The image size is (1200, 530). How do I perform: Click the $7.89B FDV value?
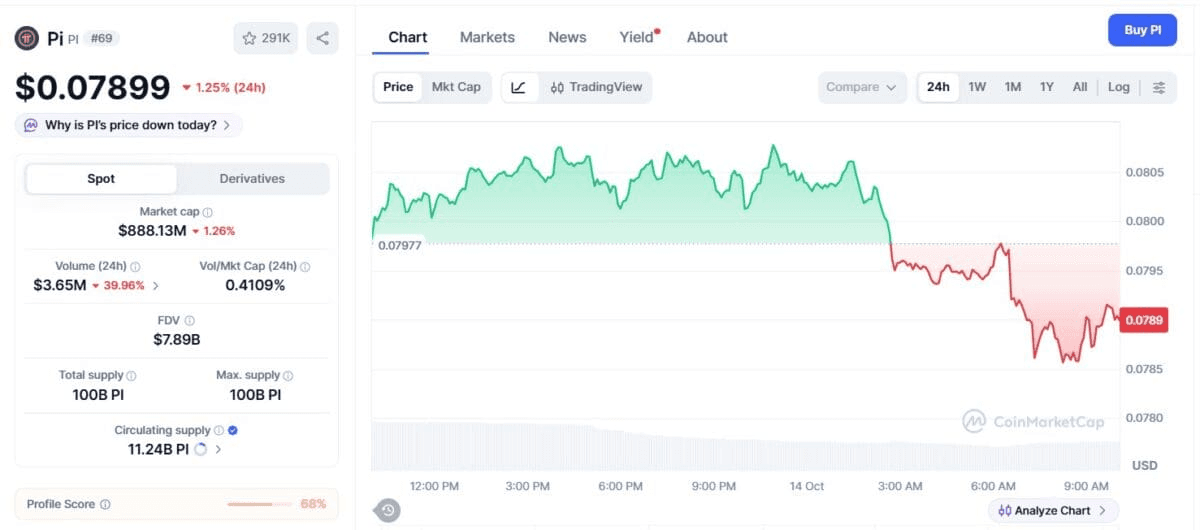pos(177,340)
